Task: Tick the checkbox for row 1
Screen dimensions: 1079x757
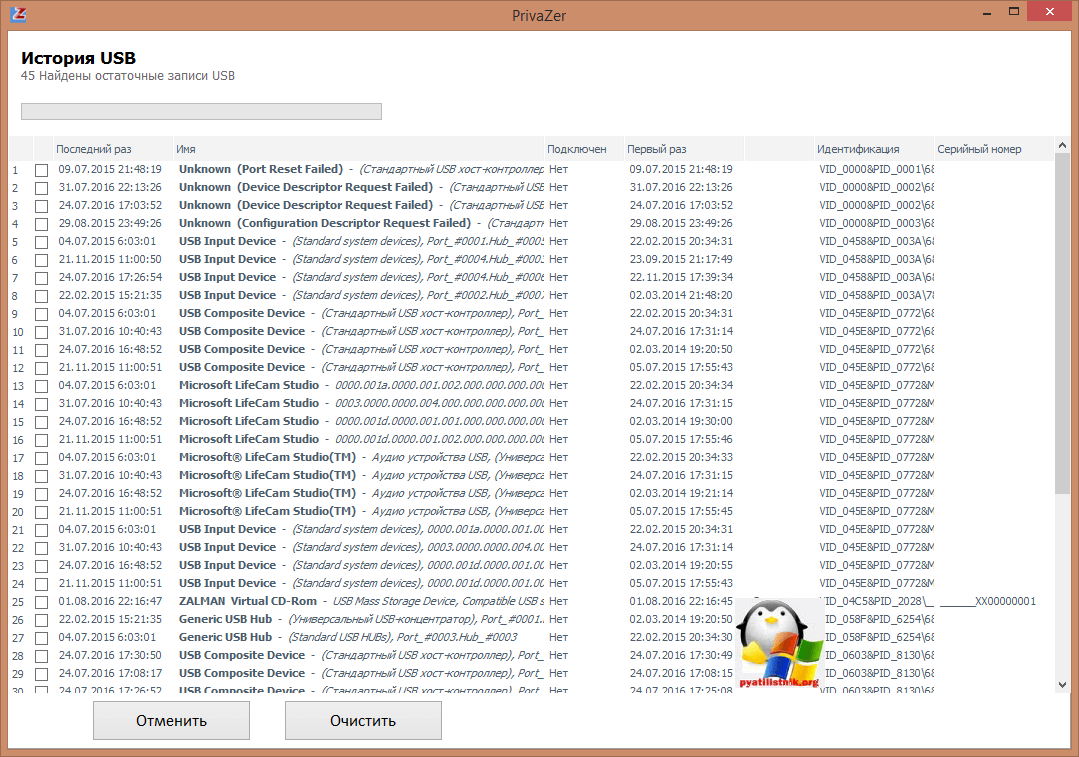Action: (41, 170)
